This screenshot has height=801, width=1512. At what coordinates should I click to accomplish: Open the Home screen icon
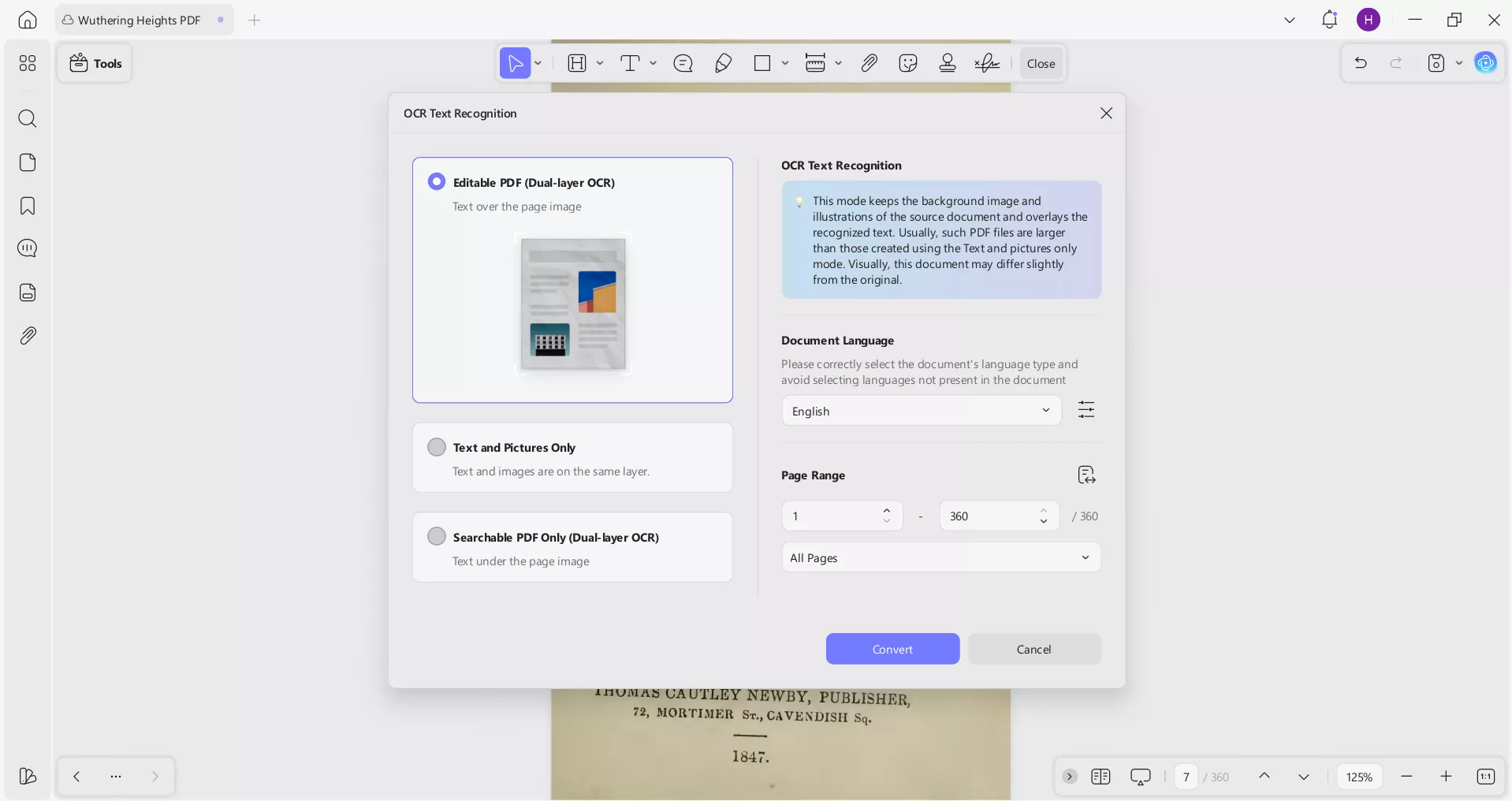(x=28, y=20)
